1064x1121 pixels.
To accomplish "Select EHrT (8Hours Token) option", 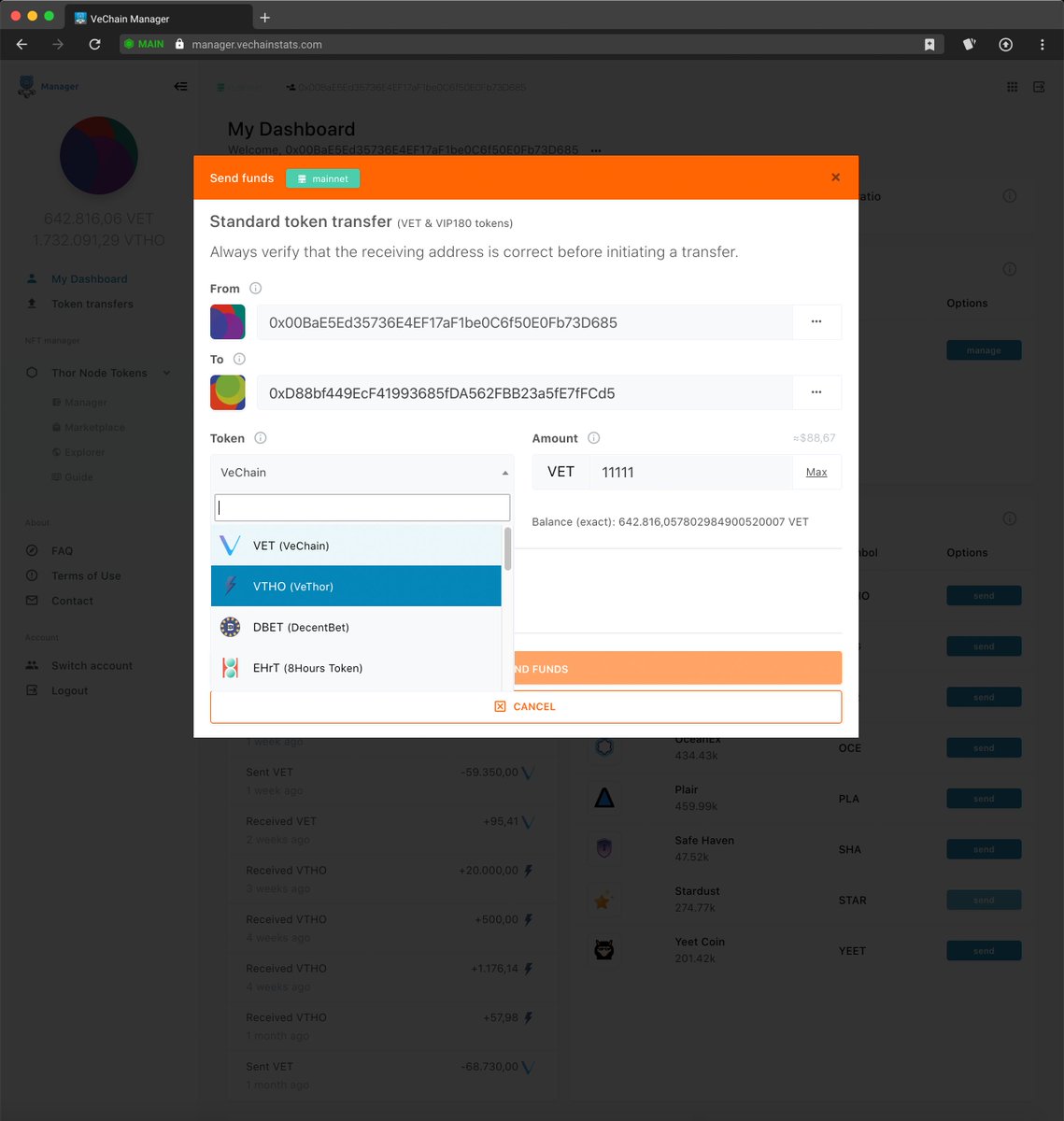I will [x=356, y=669].
